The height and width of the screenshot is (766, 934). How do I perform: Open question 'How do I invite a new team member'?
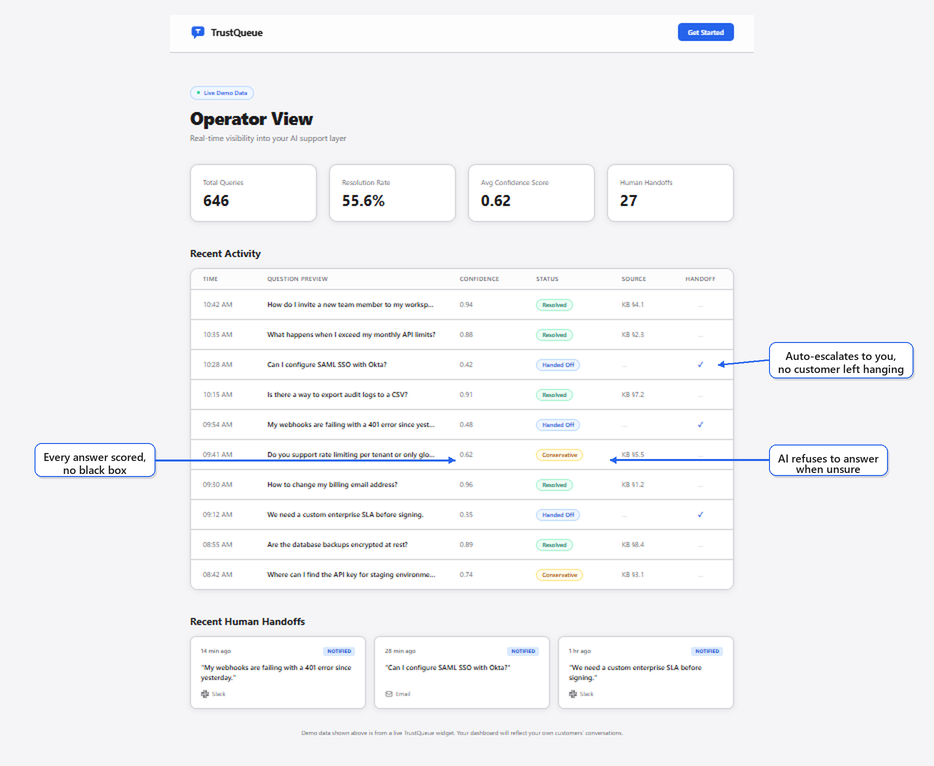tap(350, 304)
